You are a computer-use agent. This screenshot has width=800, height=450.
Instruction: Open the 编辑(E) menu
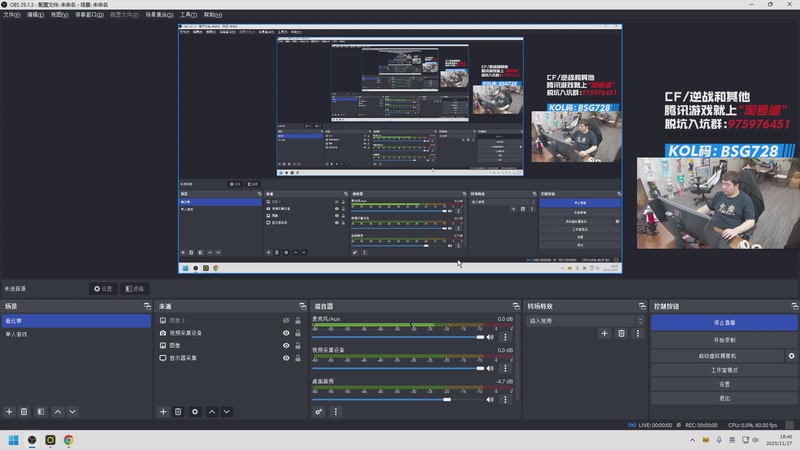coord(35,15)
